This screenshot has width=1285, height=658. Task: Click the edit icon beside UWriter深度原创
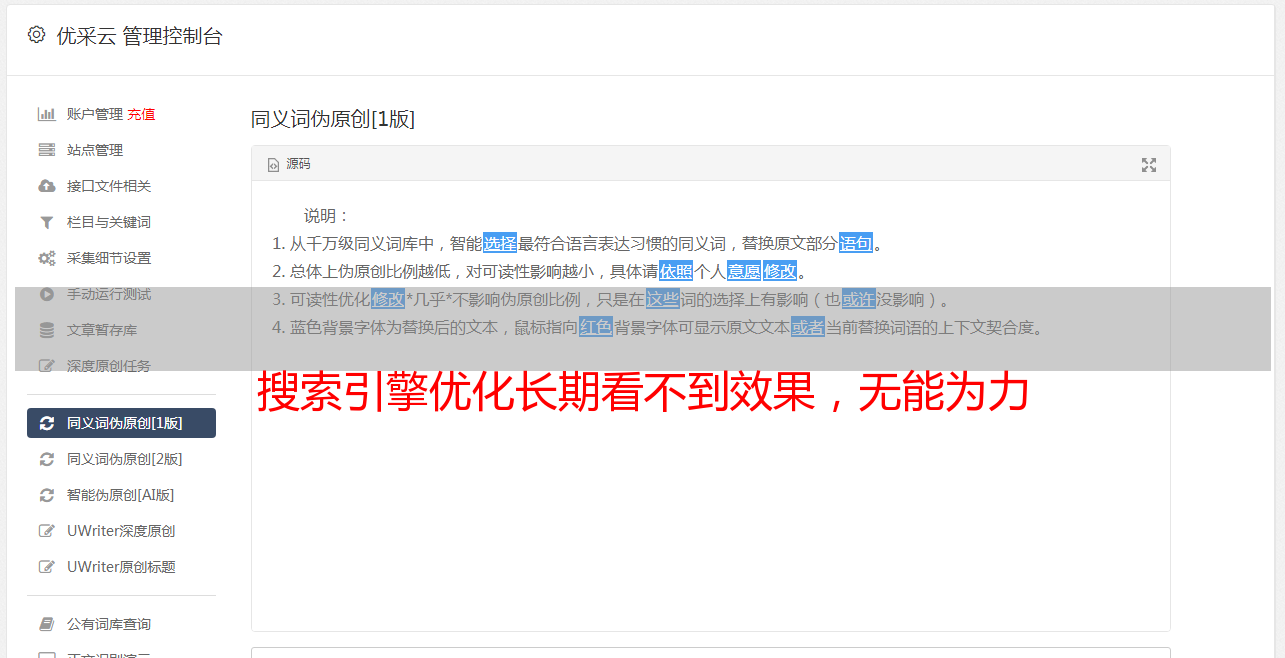click(46, 531)
